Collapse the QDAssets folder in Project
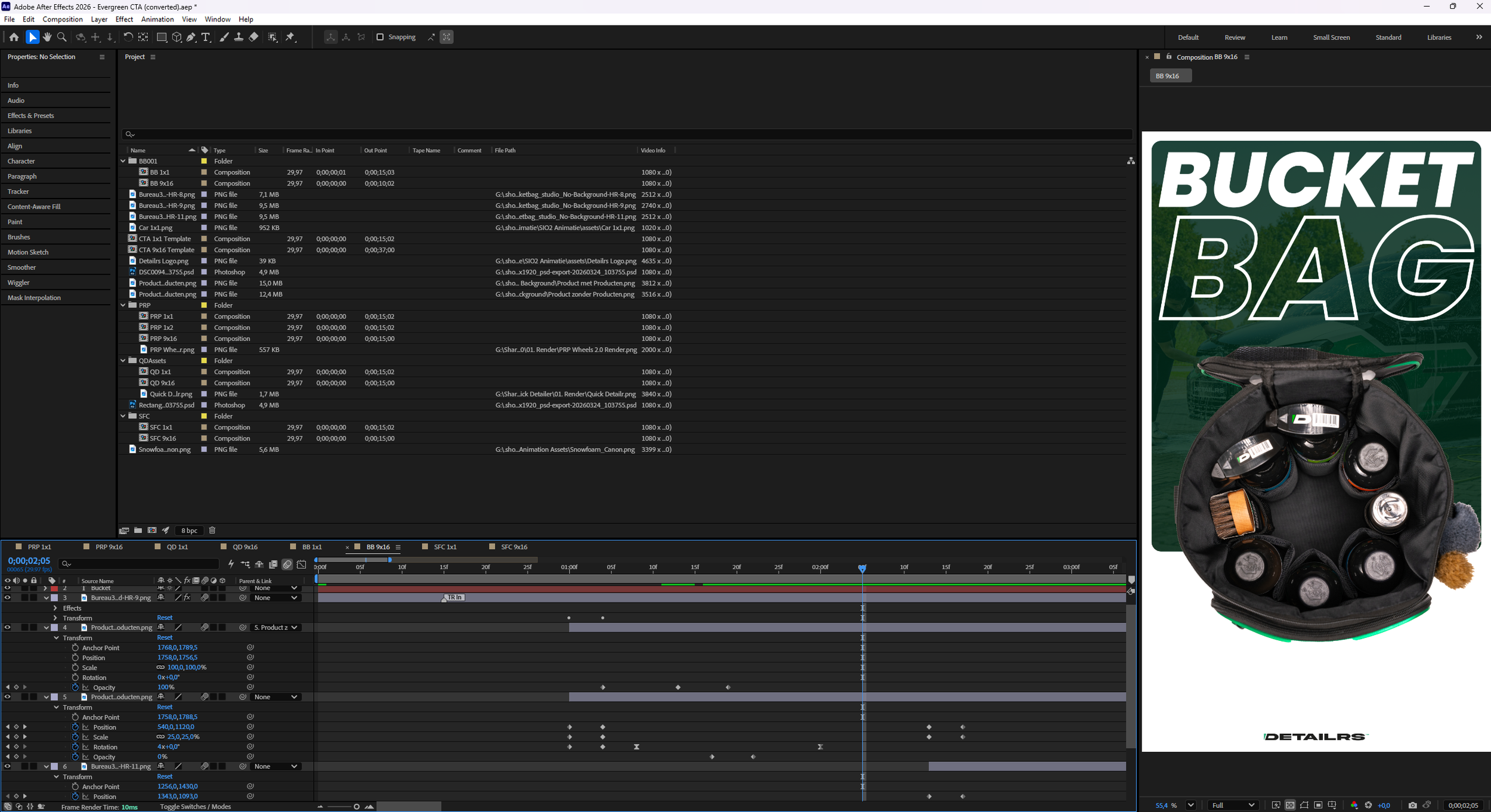This screenshot has height=812, width=1491. (123, 361)
